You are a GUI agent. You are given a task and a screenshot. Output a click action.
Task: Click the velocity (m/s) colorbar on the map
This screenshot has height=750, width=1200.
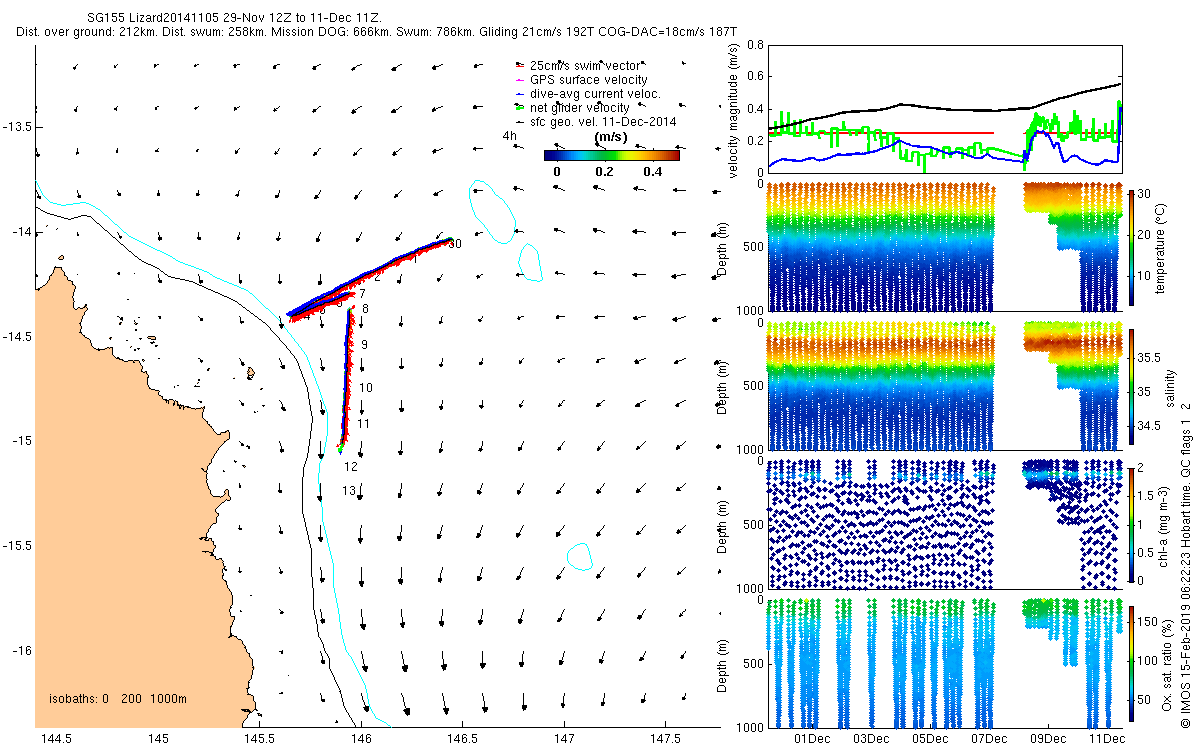(611, 155)
